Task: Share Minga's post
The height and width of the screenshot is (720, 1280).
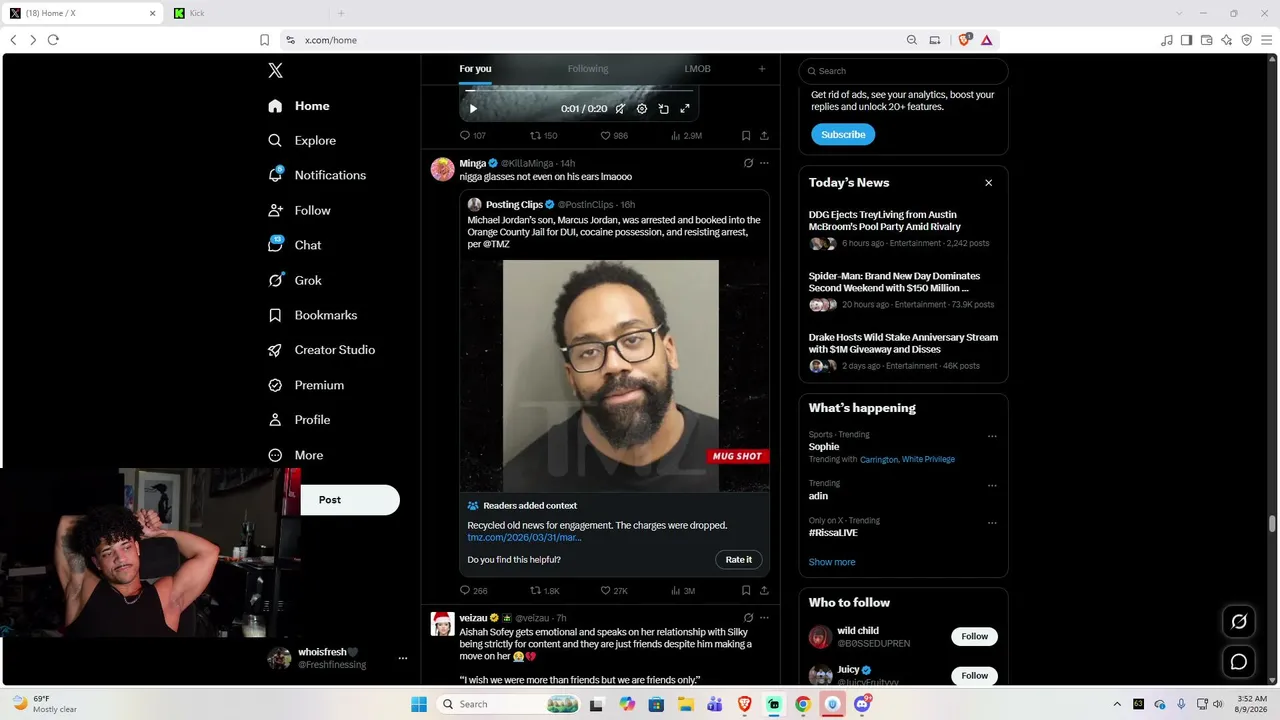Action: [764, 591]
